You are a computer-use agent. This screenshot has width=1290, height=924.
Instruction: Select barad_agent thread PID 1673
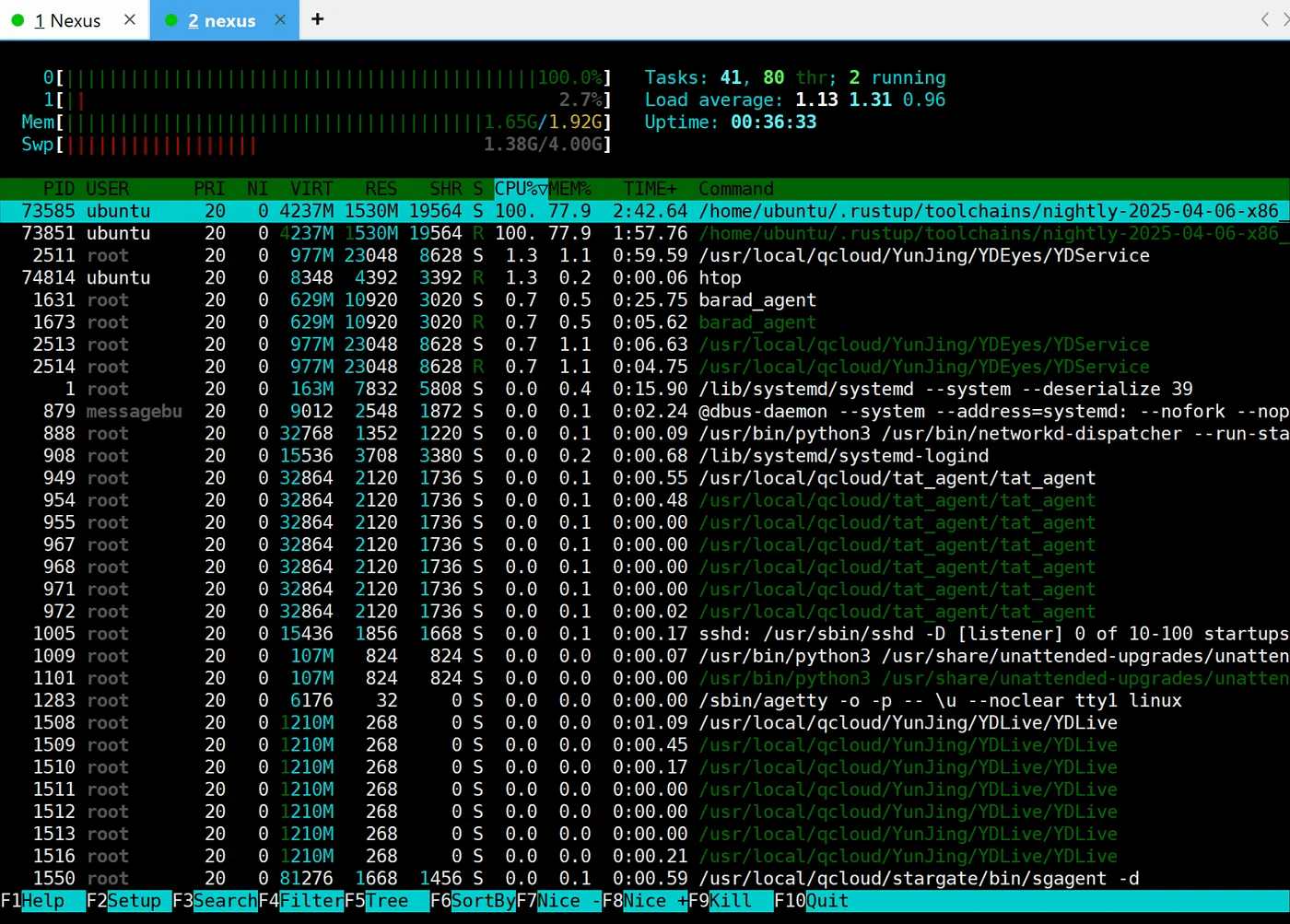pyautogui.click(x=645, y=322)
